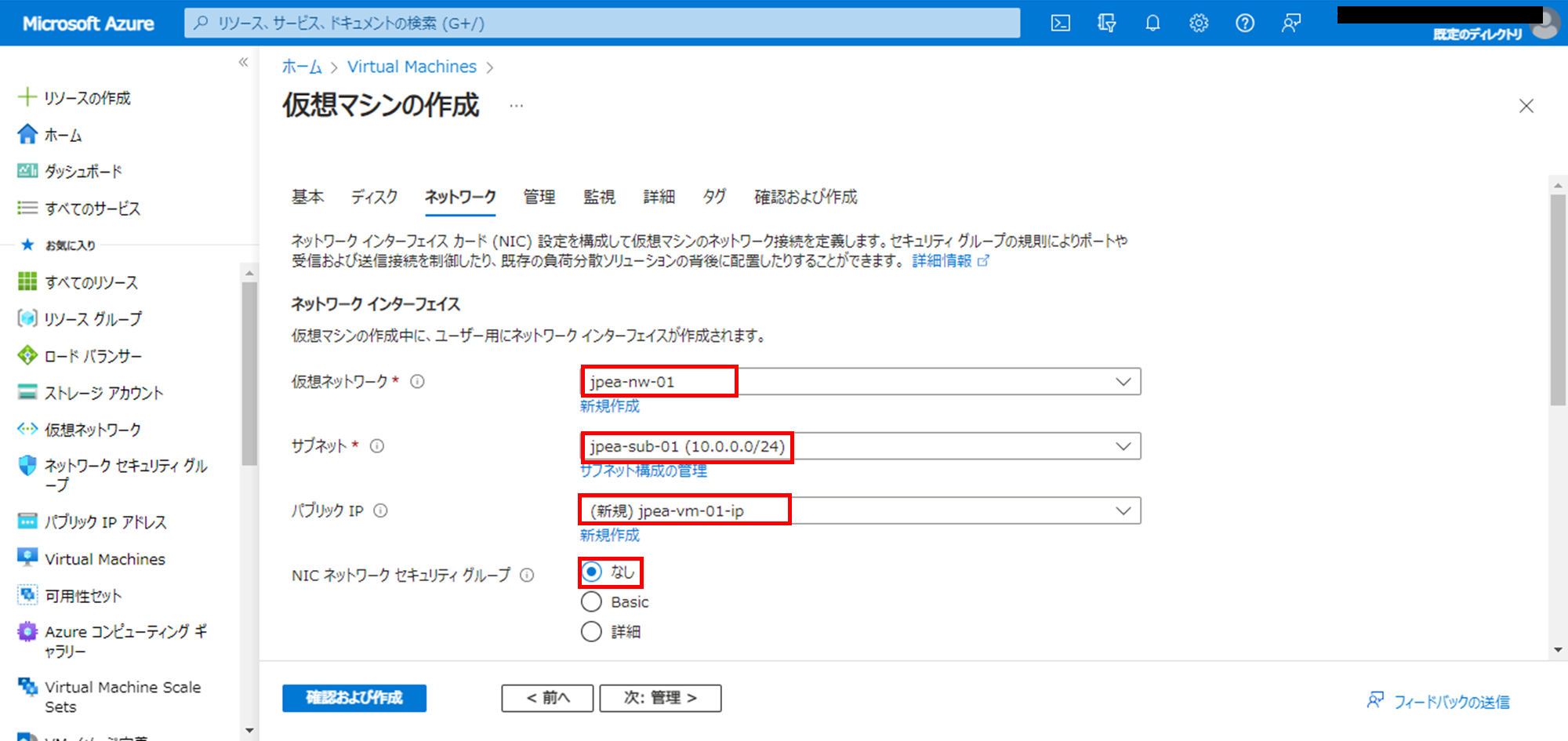Focus the top search box
This screenshot has height=741, width=1568.
tap(602, 23)
